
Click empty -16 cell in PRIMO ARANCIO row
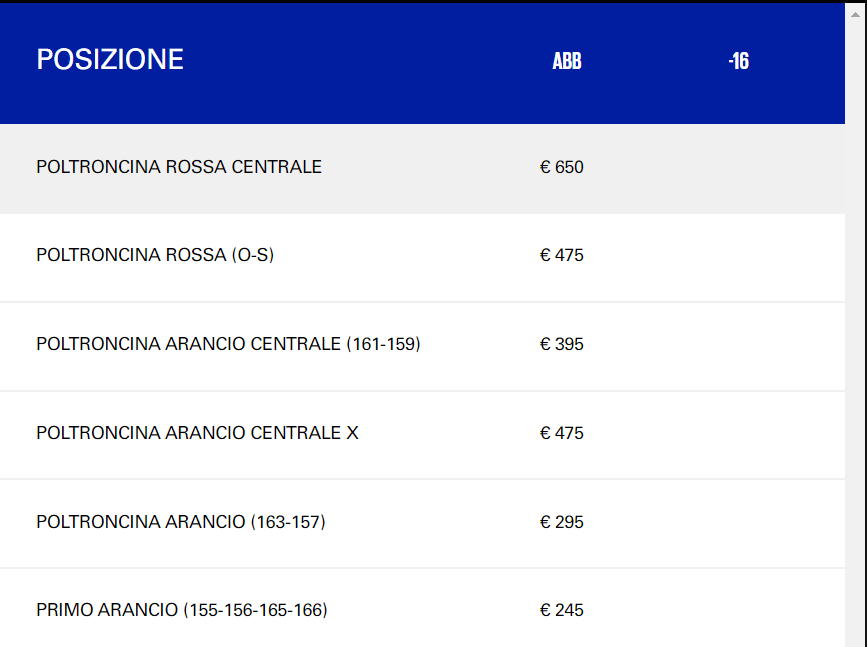point(739,610)
